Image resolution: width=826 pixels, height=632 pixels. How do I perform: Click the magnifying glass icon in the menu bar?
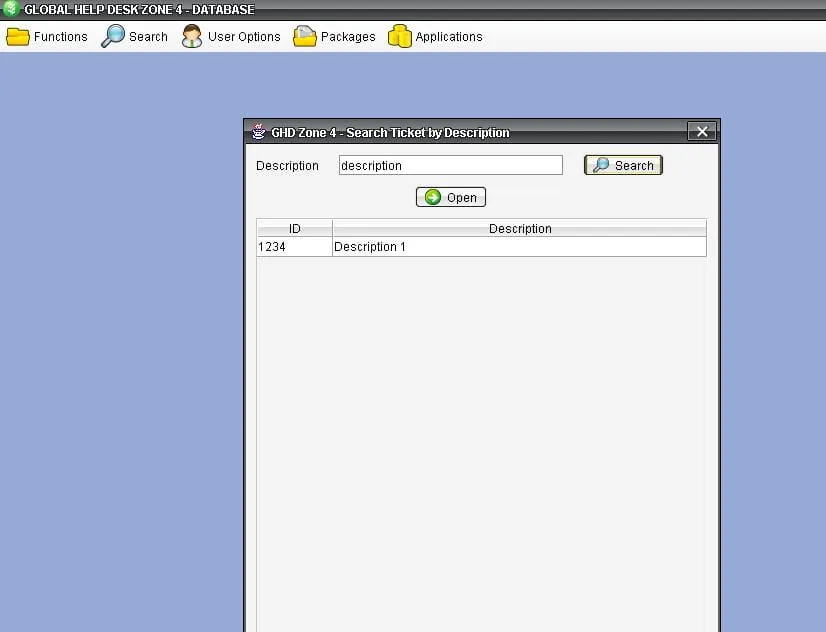click(x=113, y=36)
